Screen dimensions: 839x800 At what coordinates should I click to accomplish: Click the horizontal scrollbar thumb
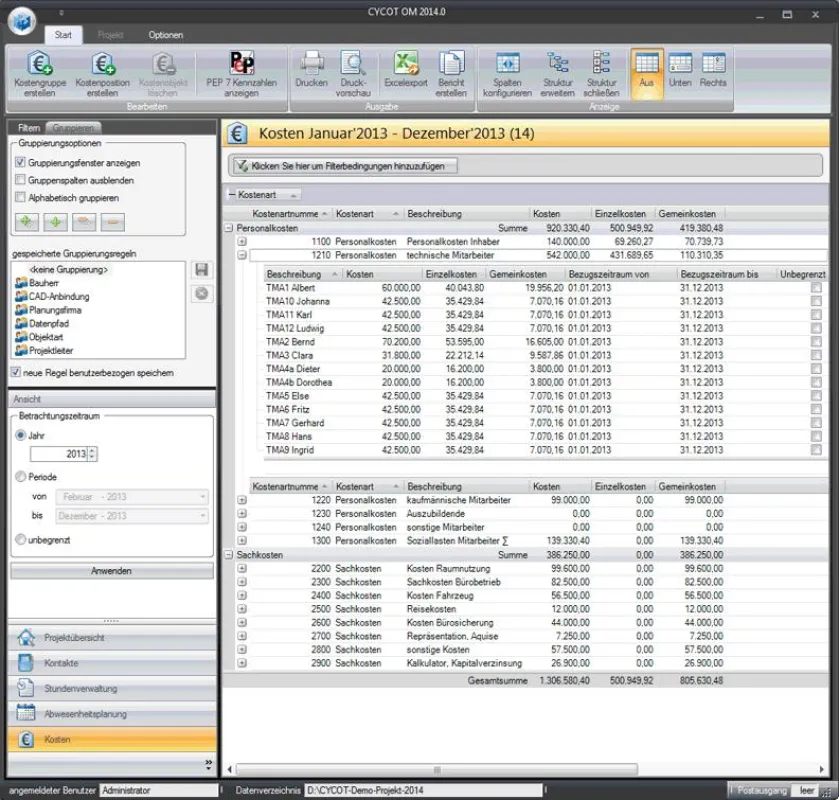tap(437, 769)
